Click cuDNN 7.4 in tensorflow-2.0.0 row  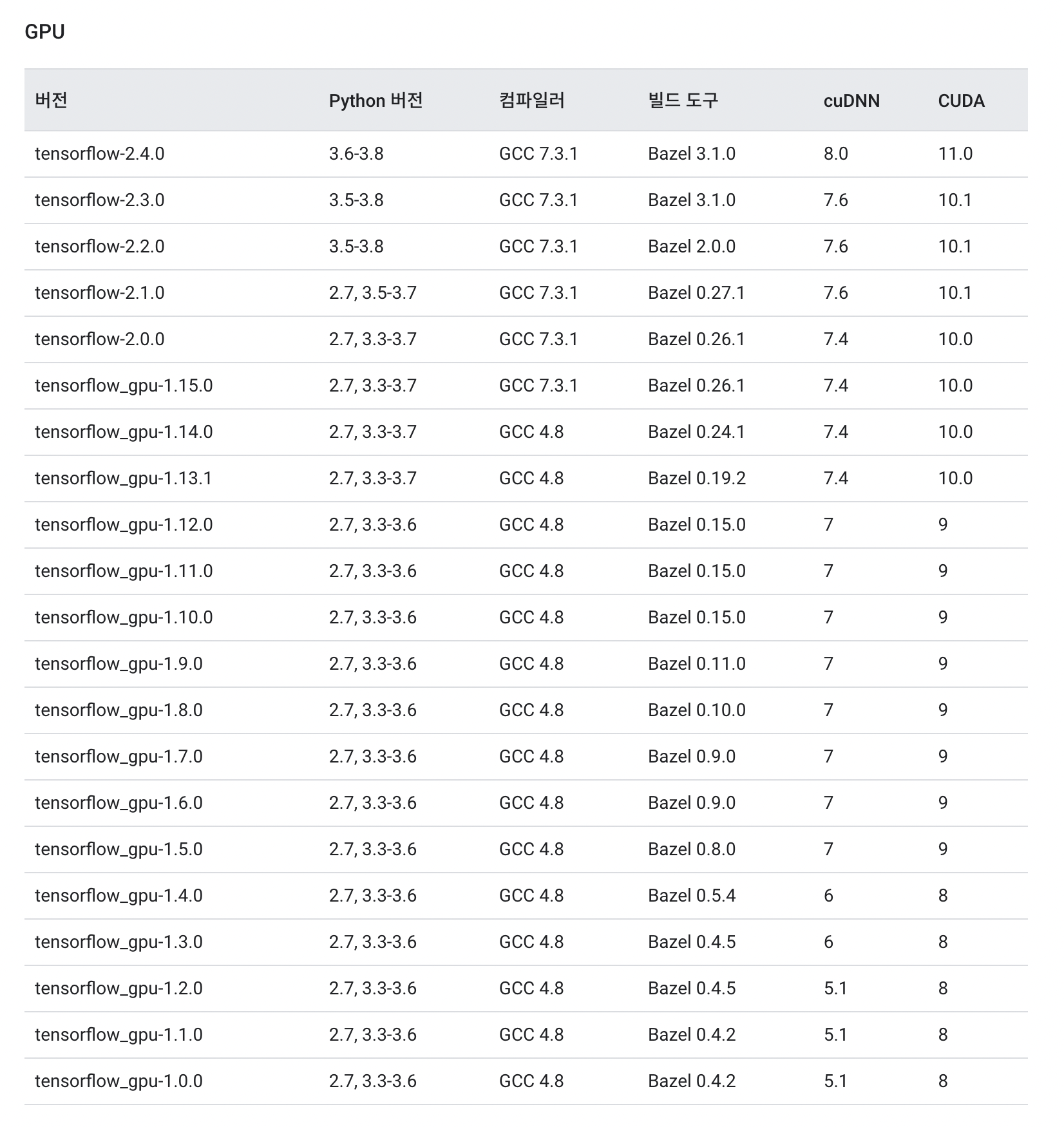coord(836,339)
